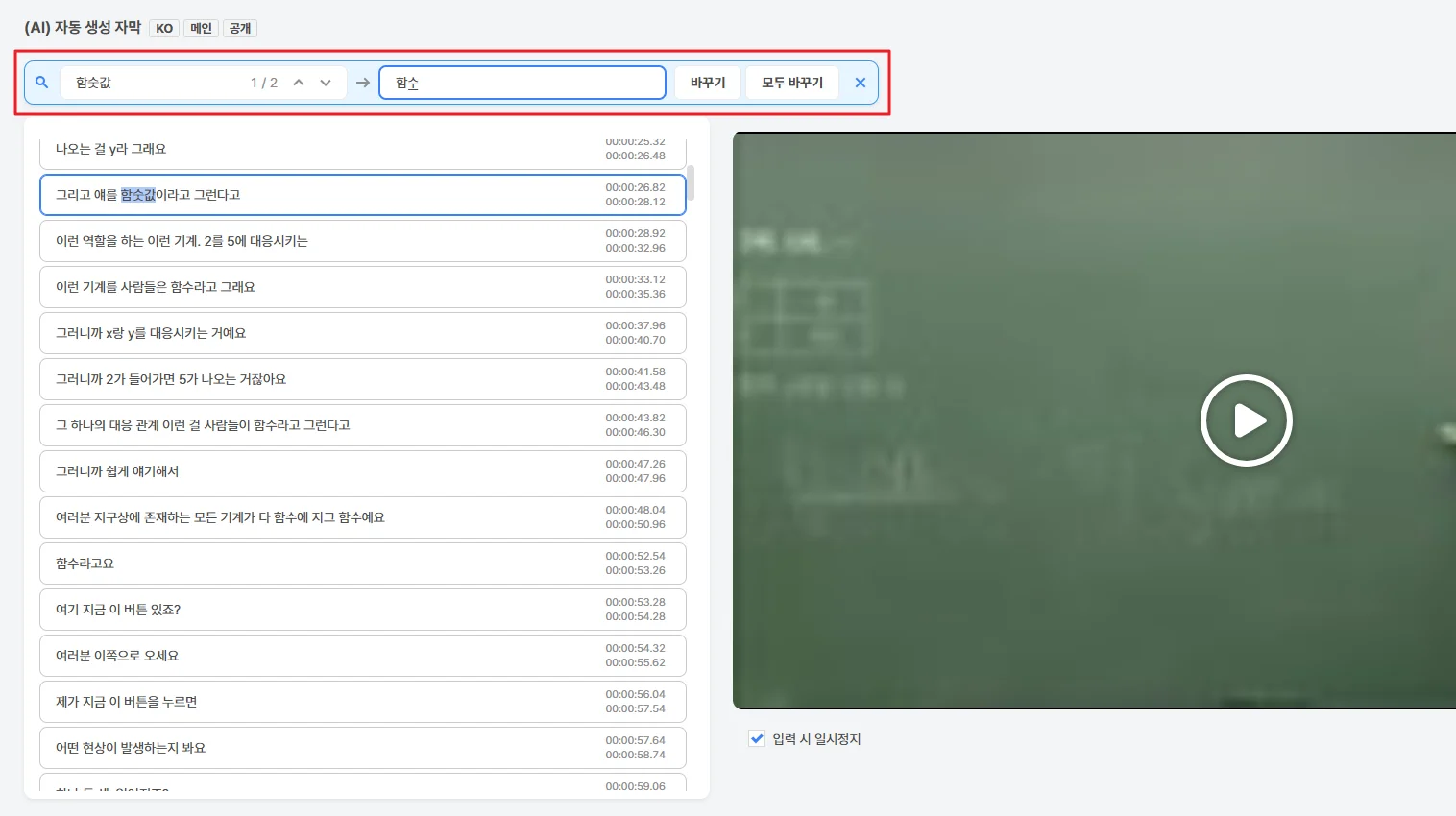Select subtitle 그 하나의 대응 관계 line

362,425
